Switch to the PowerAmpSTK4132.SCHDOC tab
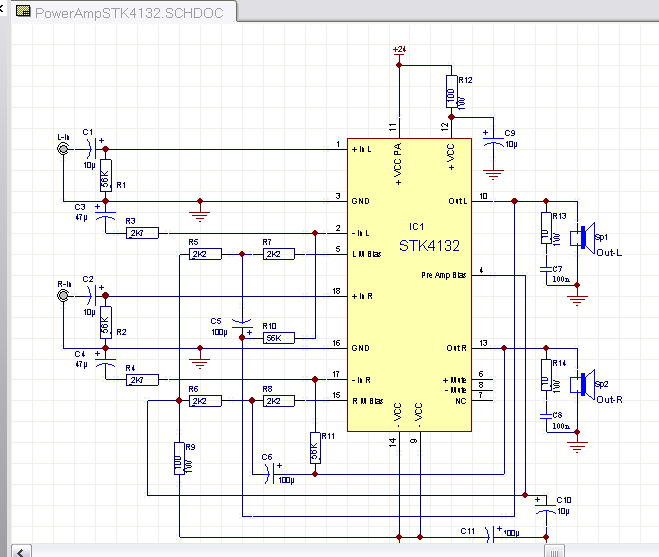The image size is (659, 557). tap(124, 12)
